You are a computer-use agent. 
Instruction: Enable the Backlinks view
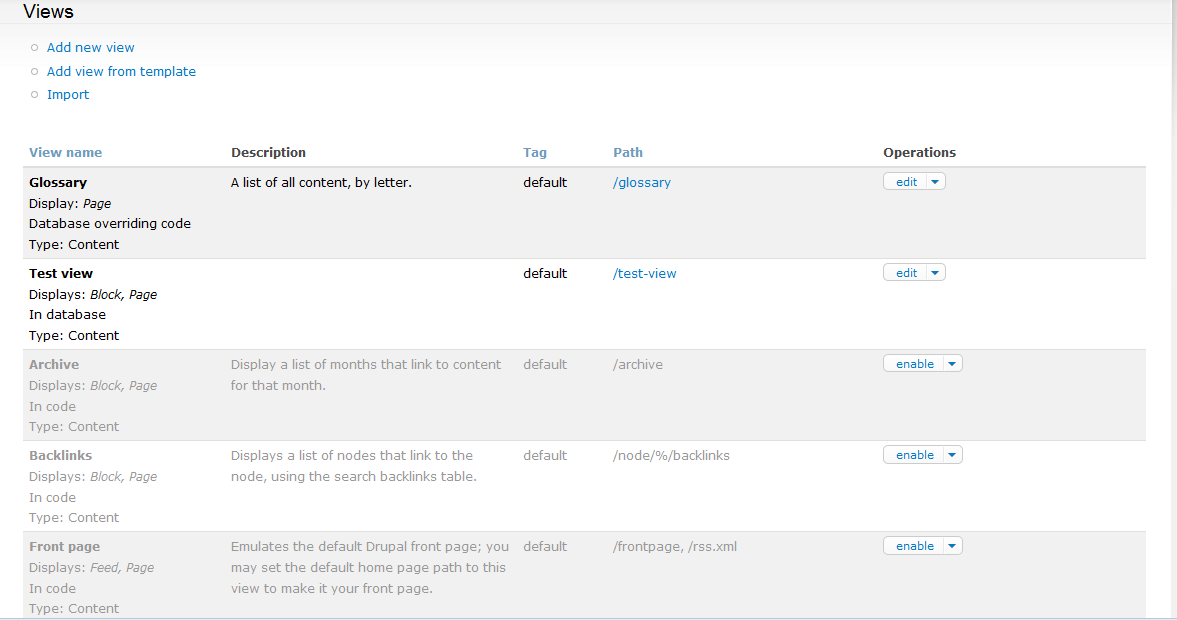pyautogui.click(x=914, y=455)
